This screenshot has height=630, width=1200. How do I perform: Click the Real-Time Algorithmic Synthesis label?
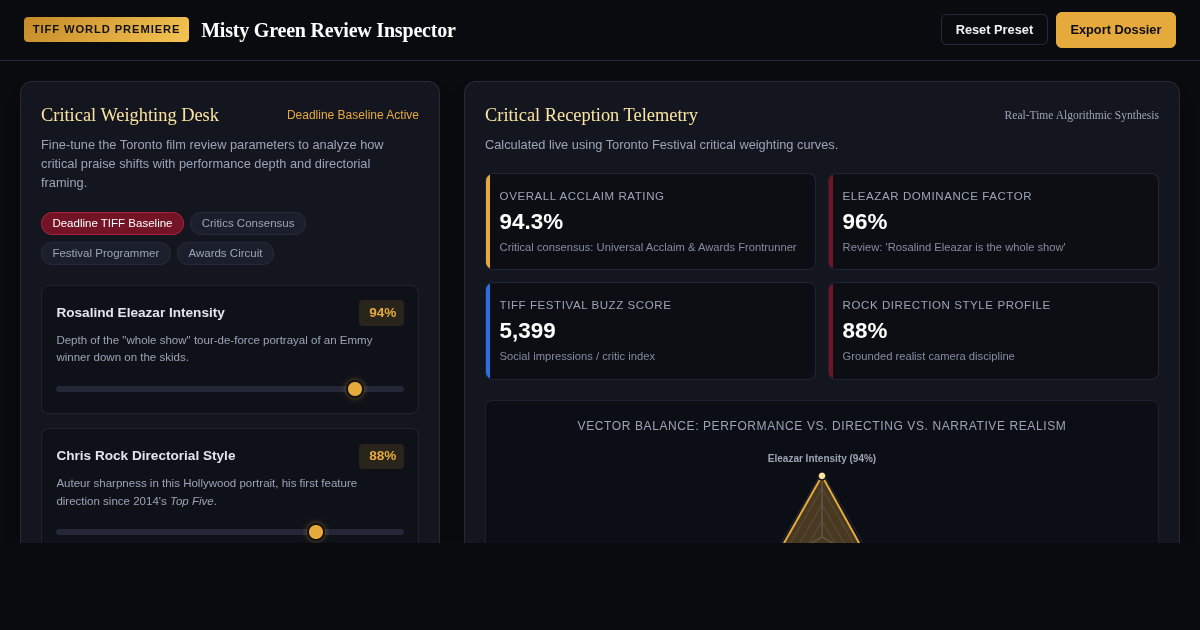[1081, 115]
